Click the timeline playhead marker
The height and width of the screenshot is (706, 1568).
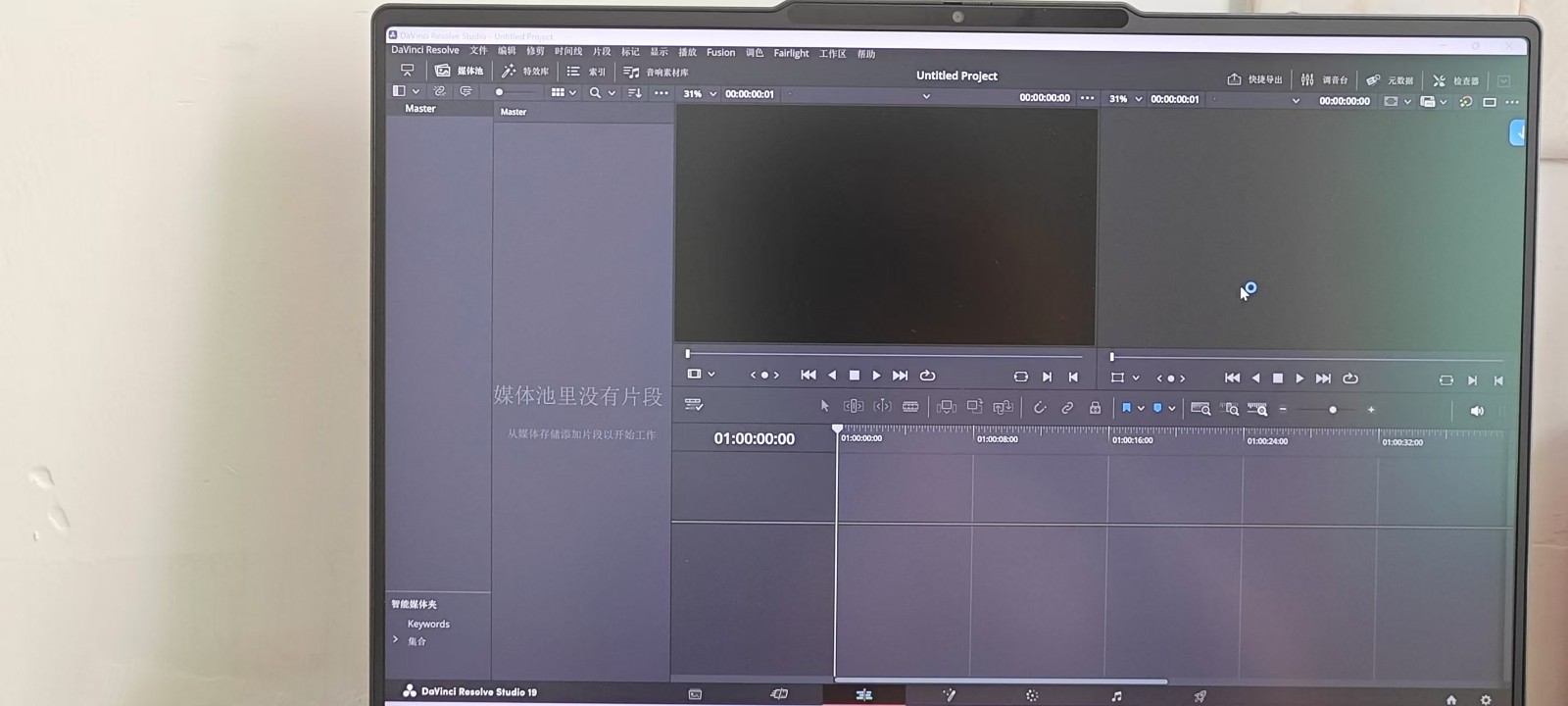coord(837,429)
